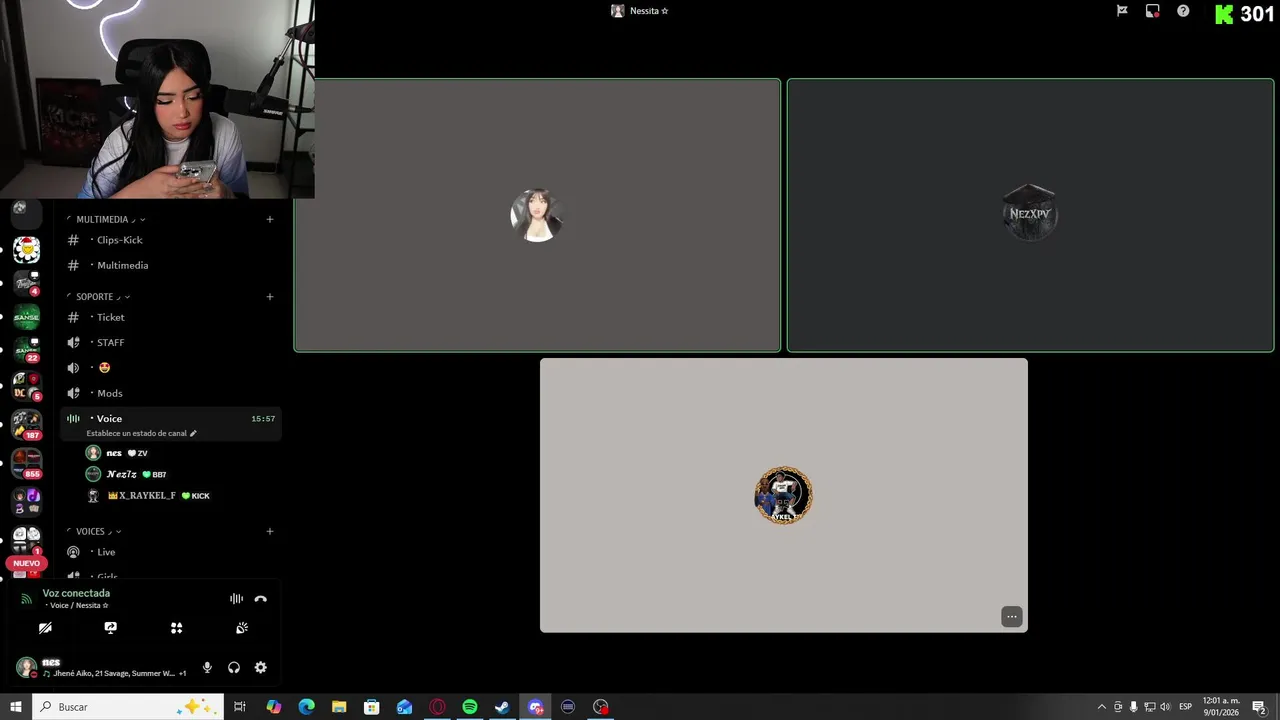
Task: Show hidden system tray icons
Action: [1102, 707]
